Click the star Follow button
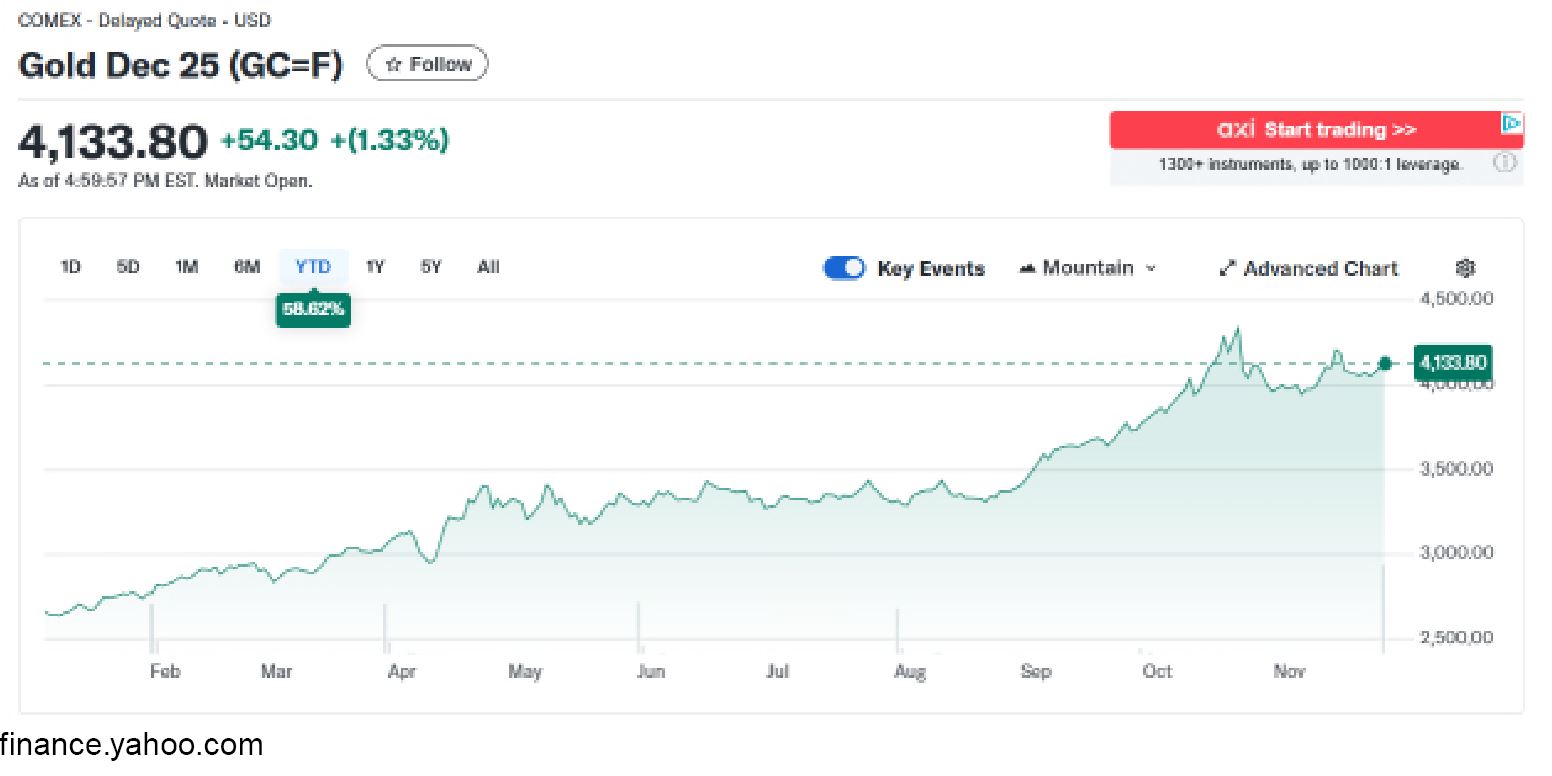Viewport: 1552px width, 776px height. (428, 64)
